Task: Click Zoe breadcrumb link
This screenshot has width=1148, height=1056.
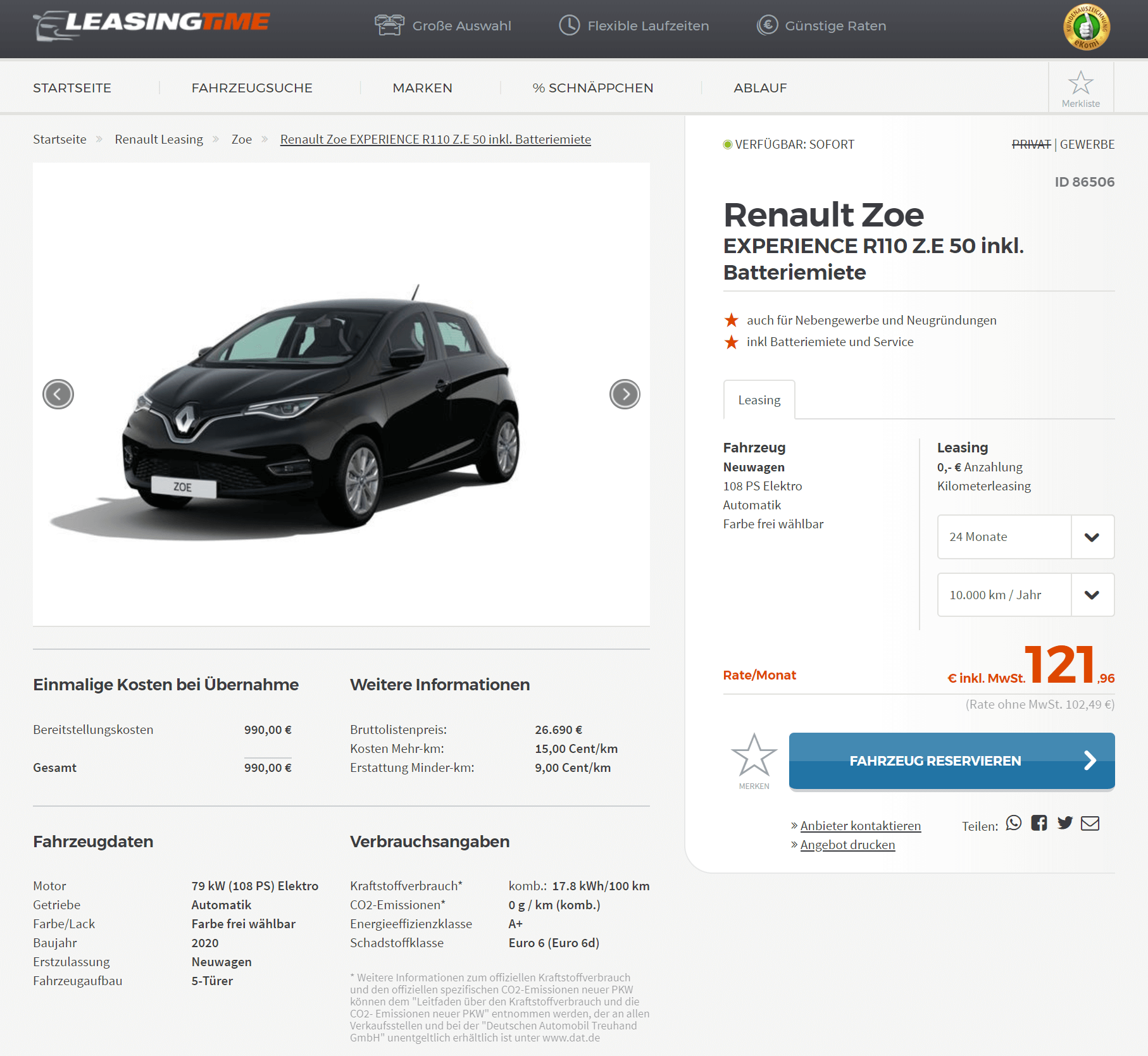Action: [x=242, y=139]
